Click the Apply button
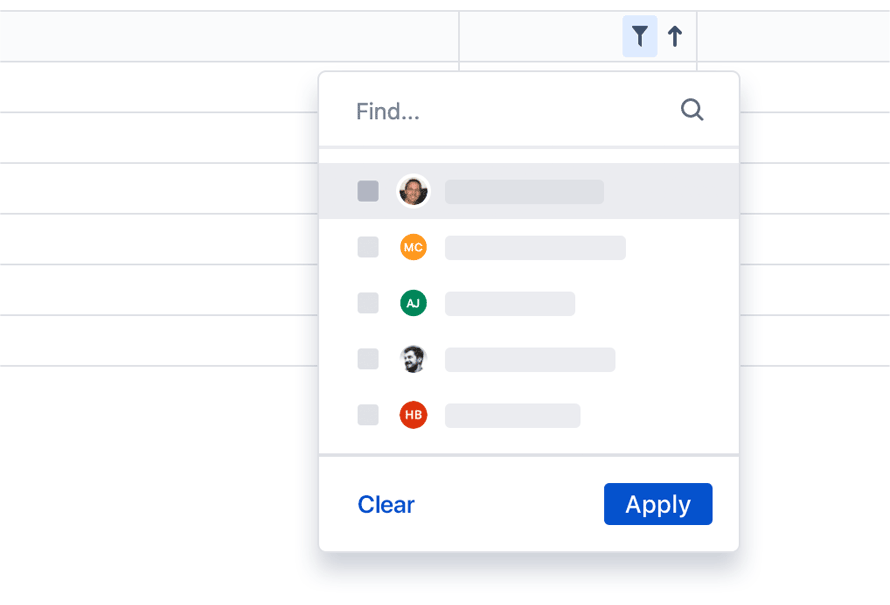 (x=658, y=504)
